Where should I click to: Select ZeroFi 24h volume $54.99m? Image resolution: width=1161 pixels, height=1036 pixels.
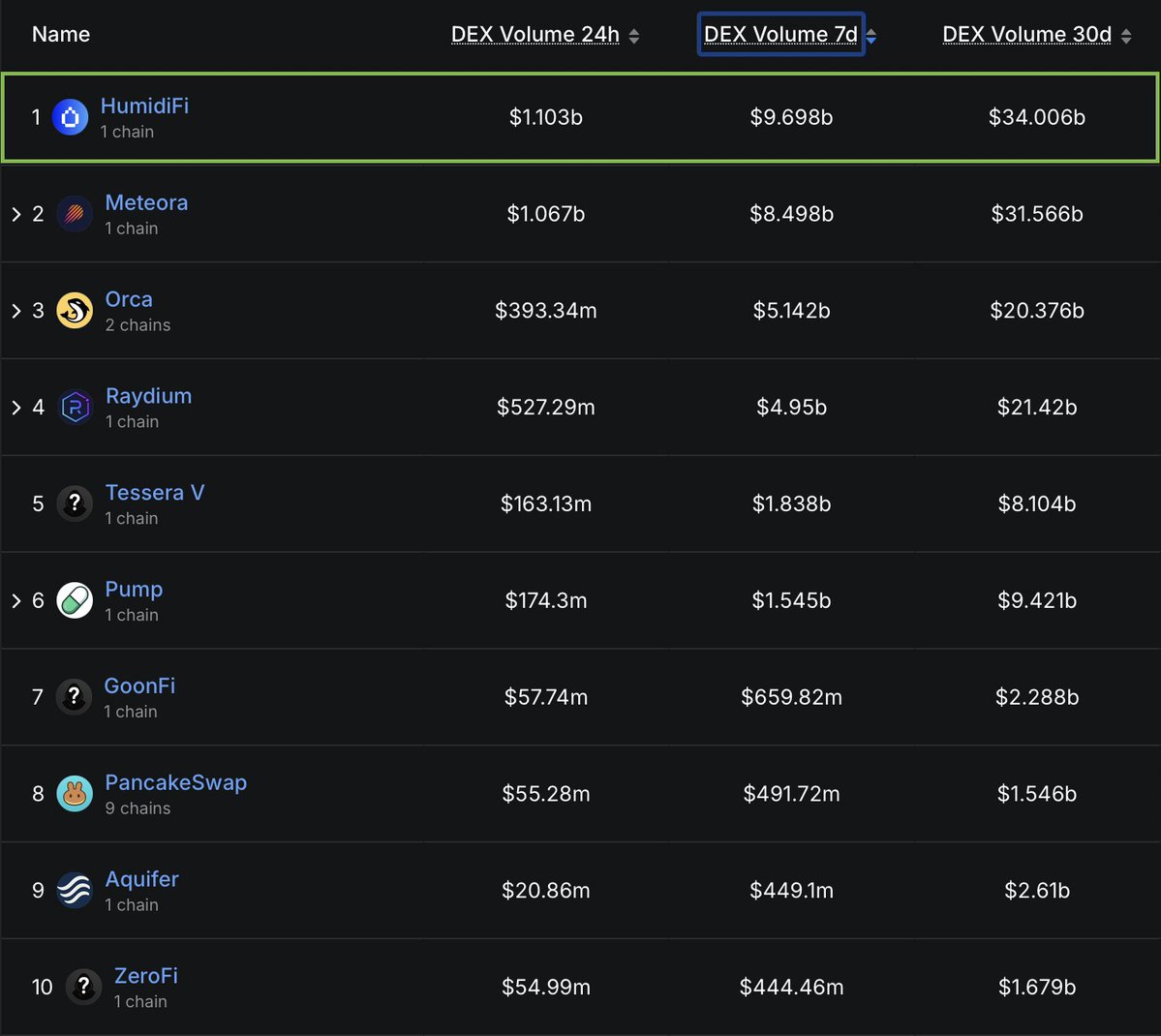click(546, 988)
